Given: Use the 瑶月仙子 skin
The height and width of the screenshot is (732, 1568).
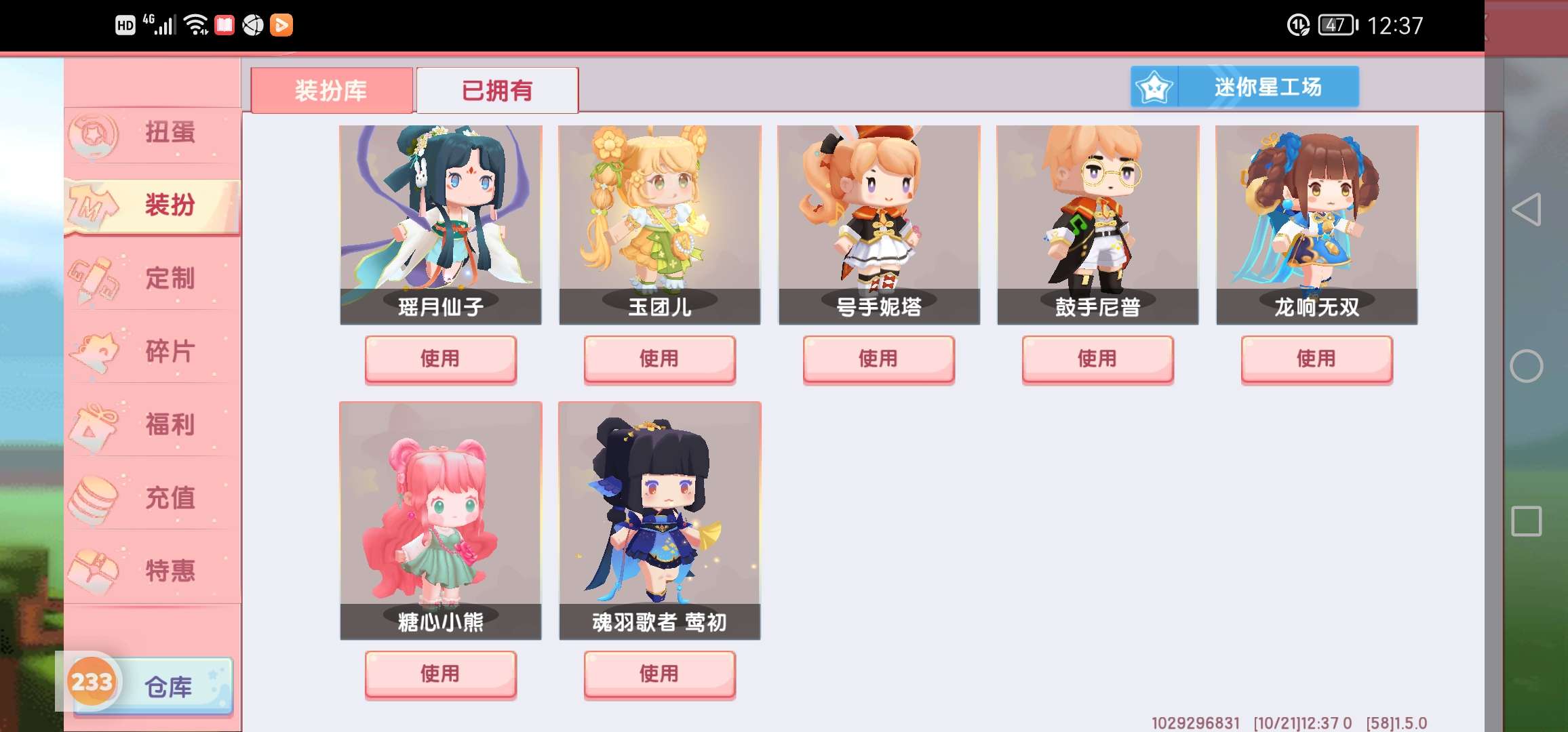Looking at the screenshot, I should pos(441,359).
